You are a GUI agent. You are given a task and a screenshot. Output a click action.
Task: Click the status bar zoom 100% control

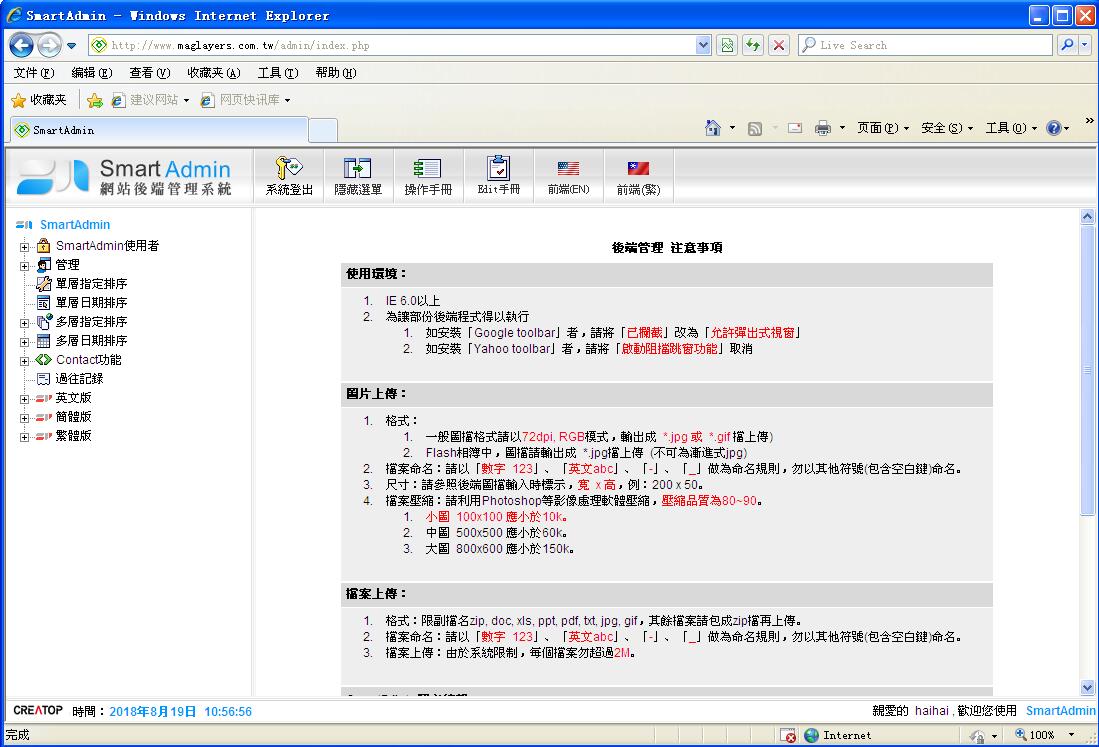click(1044, 734)
